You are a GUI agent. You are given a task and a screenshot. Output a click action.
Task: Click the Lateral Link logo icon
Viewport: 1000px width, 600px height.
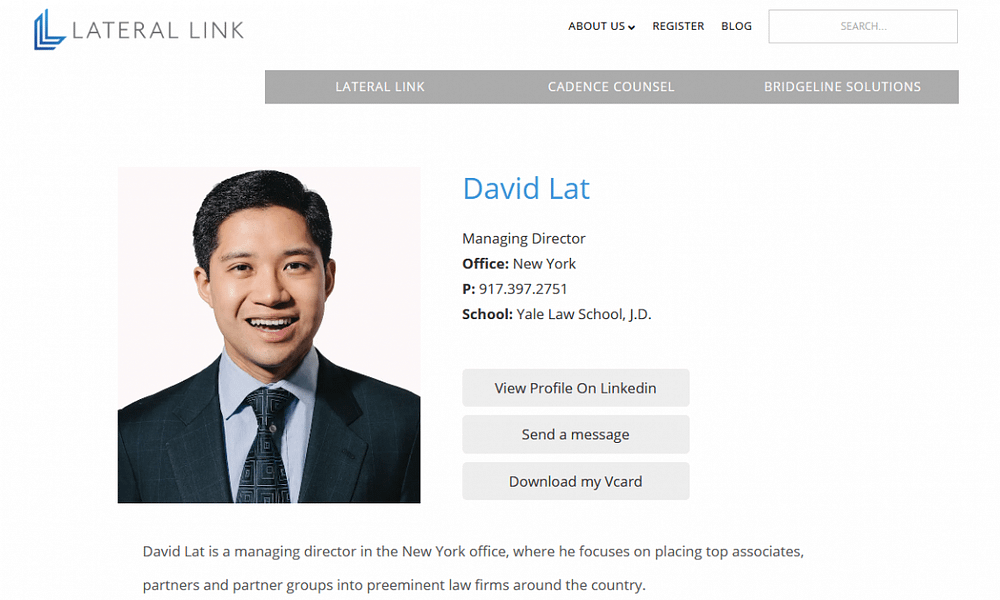[x=50, y=29]
